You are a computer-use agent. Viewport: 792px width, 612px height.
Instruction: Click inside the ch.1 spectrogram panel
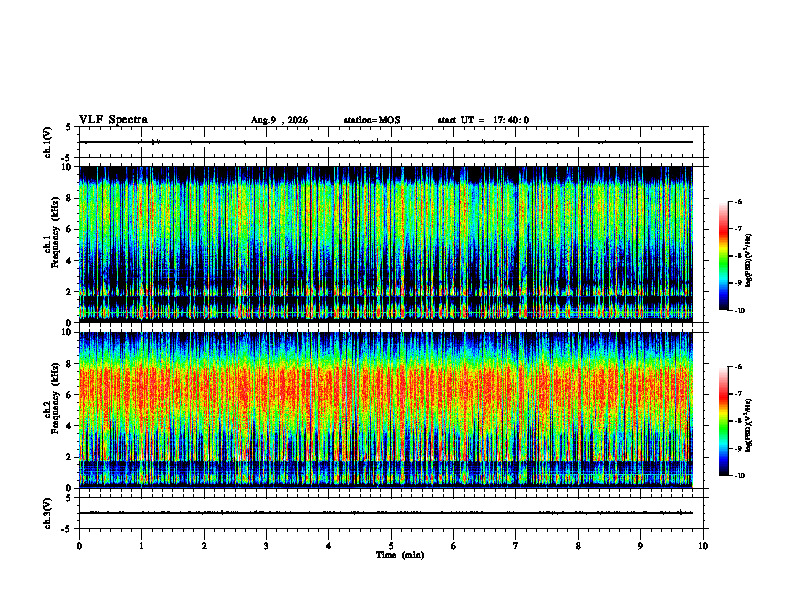[386, 244]
